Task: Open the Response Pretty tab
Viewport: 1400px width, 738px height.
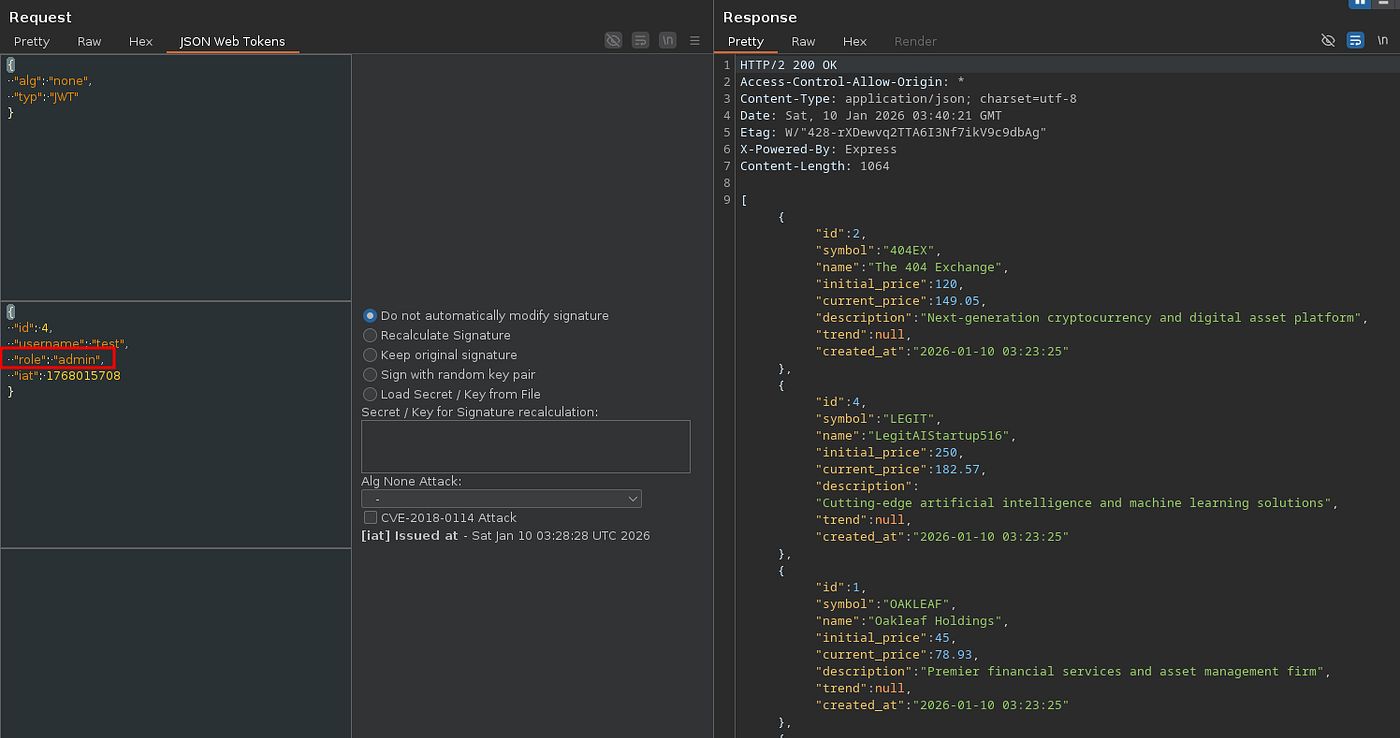Action: point(745,41)
